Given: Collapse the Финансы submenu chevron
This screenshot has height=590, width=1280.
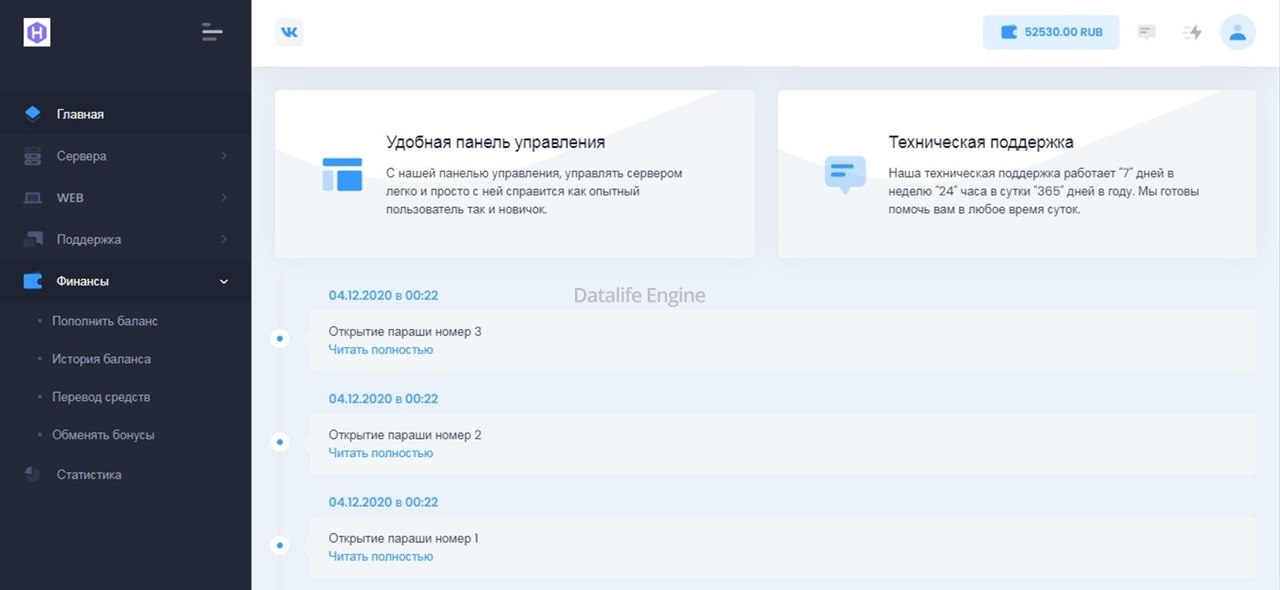Looking at the screenshot, I should pos(224,281).
